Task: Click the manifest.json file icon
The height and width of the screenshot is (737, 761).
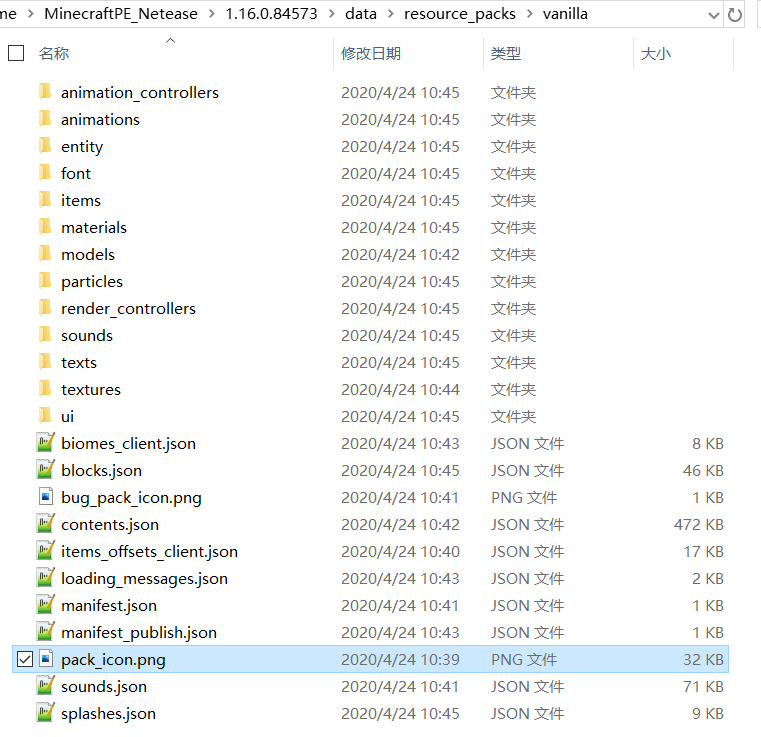Action: pos(45,605)
